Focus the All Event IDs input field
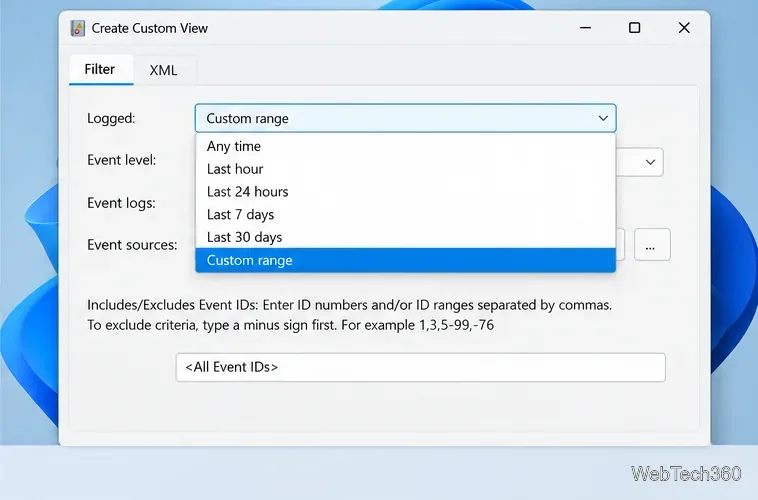Screen dimensions: 758x500 coord(421,368)
